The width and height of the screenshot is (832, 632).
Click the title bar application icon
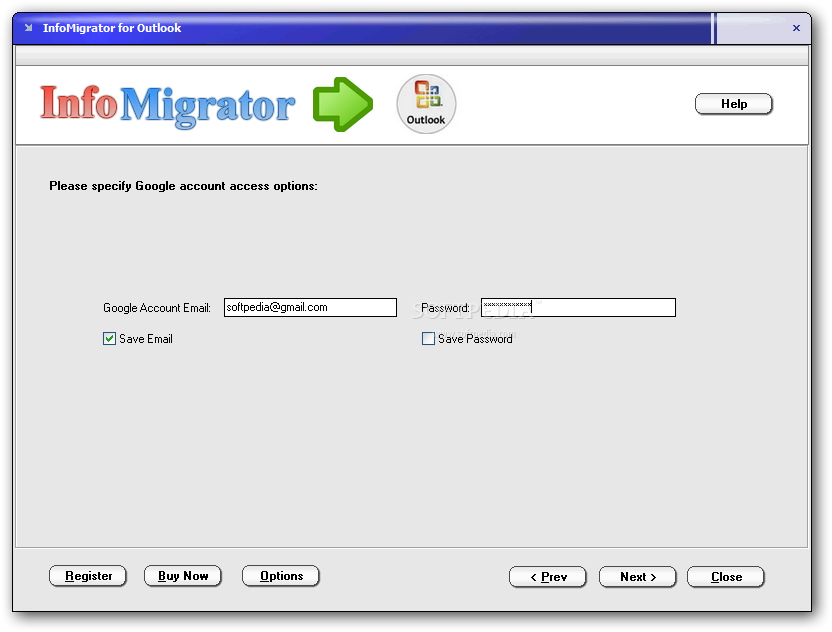point(28,28)
